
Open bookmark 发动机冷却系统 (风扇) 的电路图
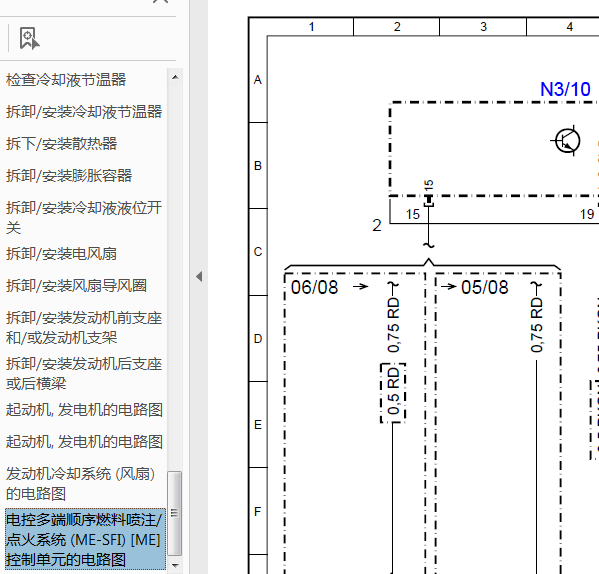tap(81, 483)
